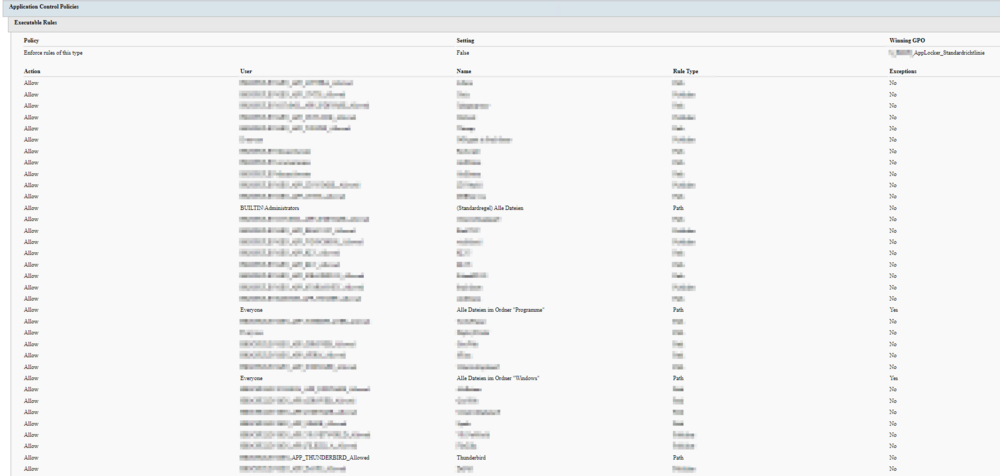Viewport: 1000px width, 476px height.
Task: Click the Name column header in rules table
Action: tap(464, 73)
